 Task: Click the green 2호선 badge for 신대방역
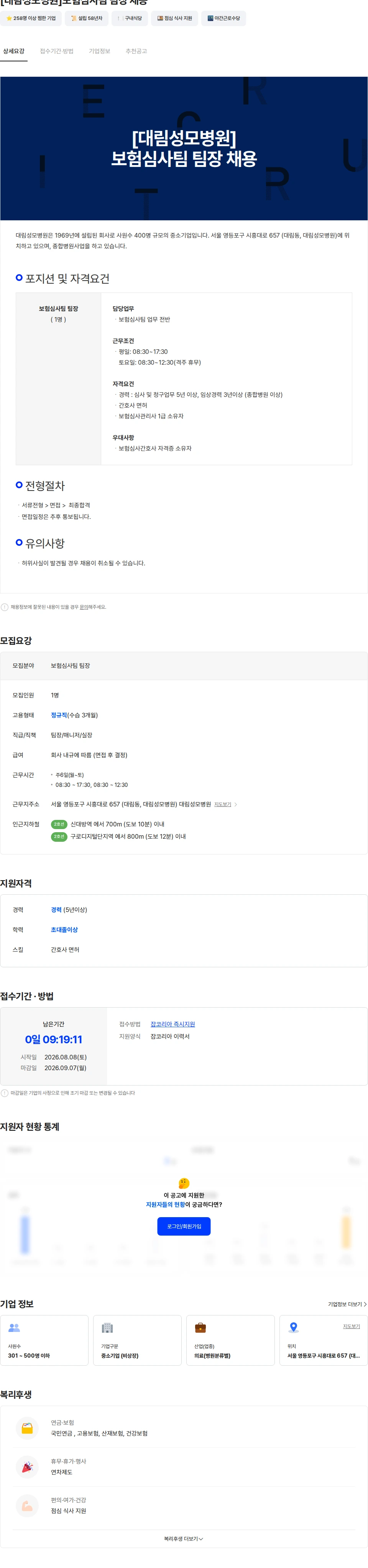click(x=59, y=824)
